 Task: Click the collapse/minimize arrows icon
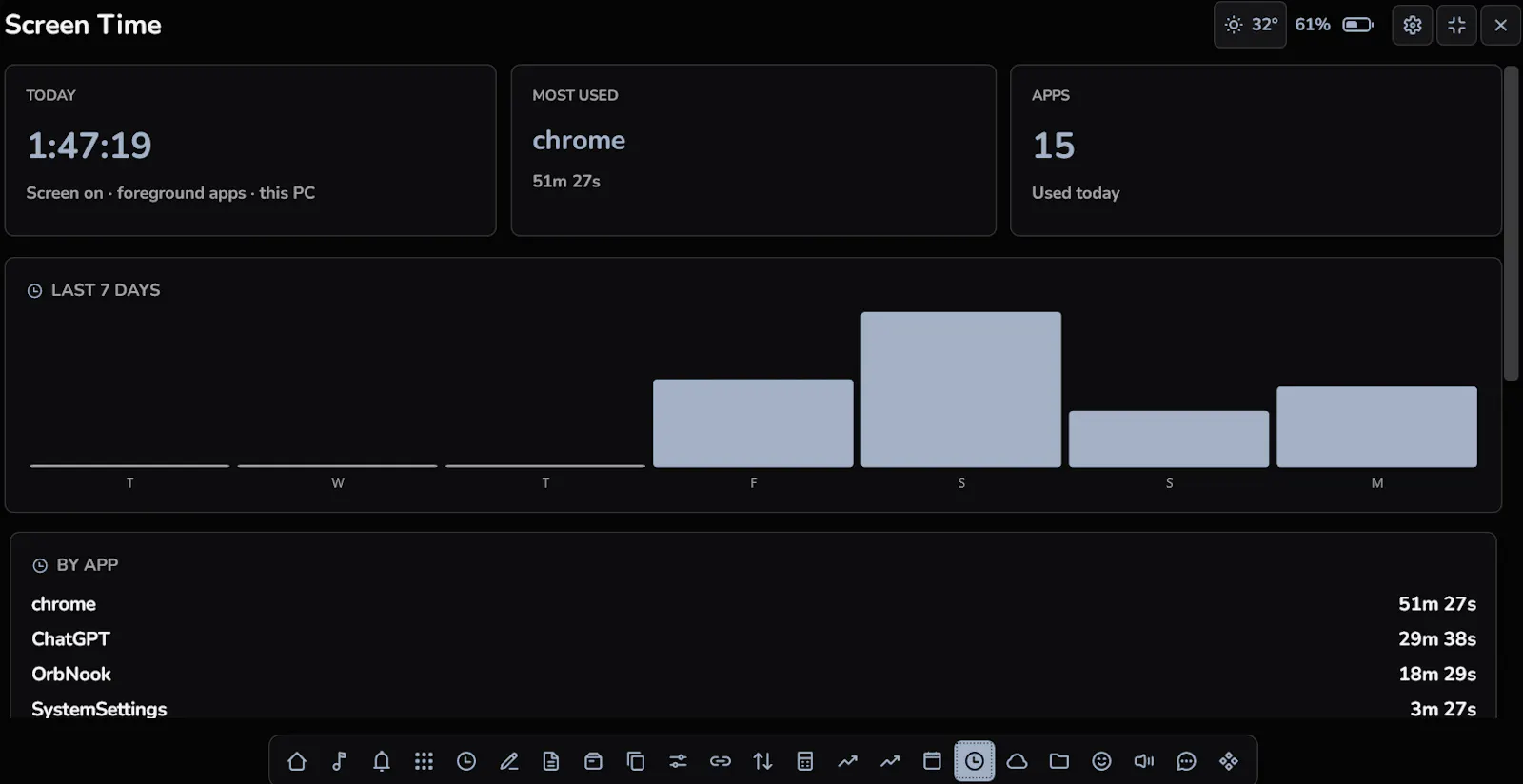coord(1456,25)
